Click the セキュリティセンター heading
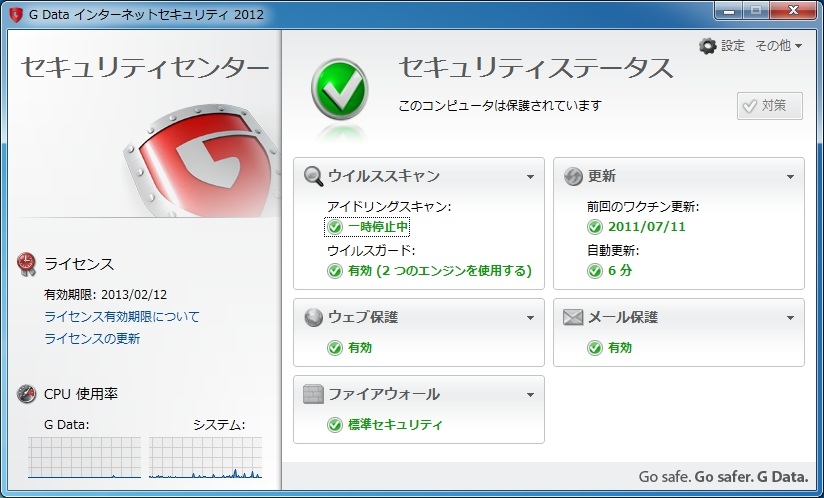Viewport: 824px width, 498px height. 145,68
